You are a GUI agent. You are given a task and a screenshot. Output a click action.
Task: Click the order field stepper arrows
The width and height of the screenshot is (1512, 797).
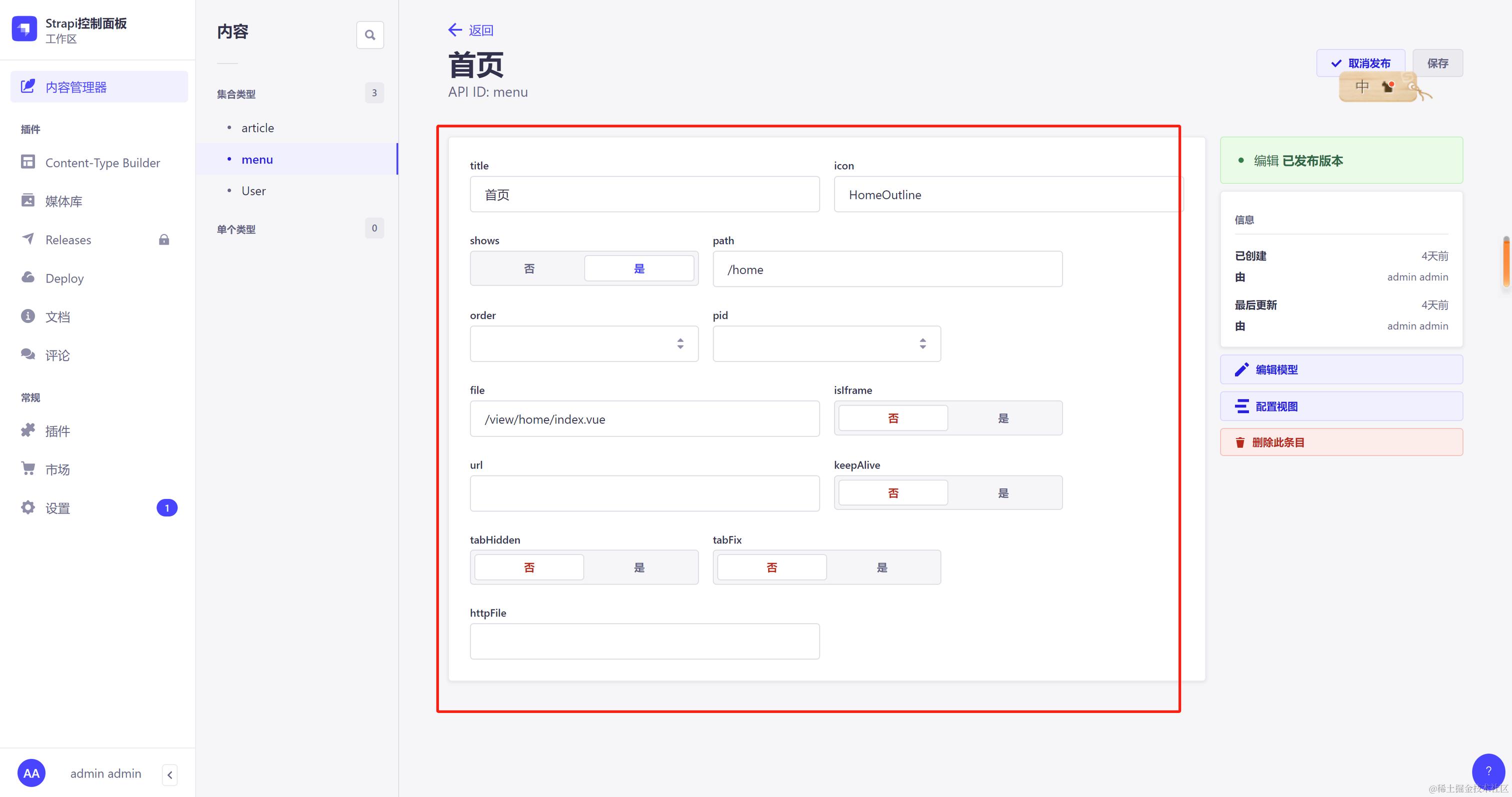point(680,344)
